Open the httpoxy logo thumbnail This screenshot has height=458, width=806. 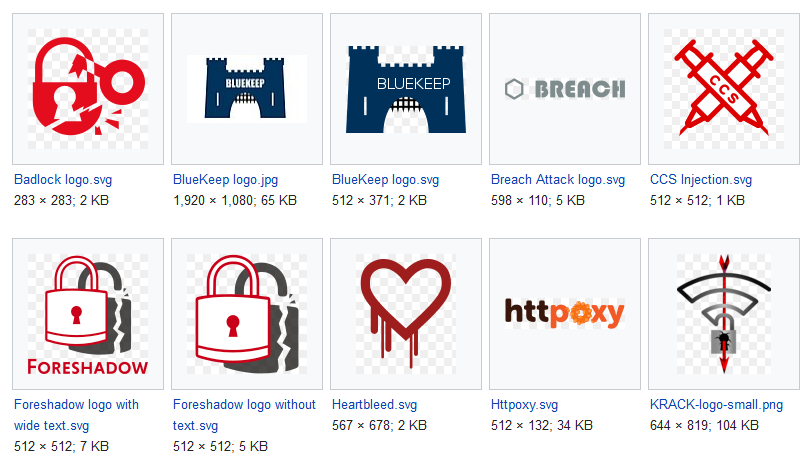565,314
